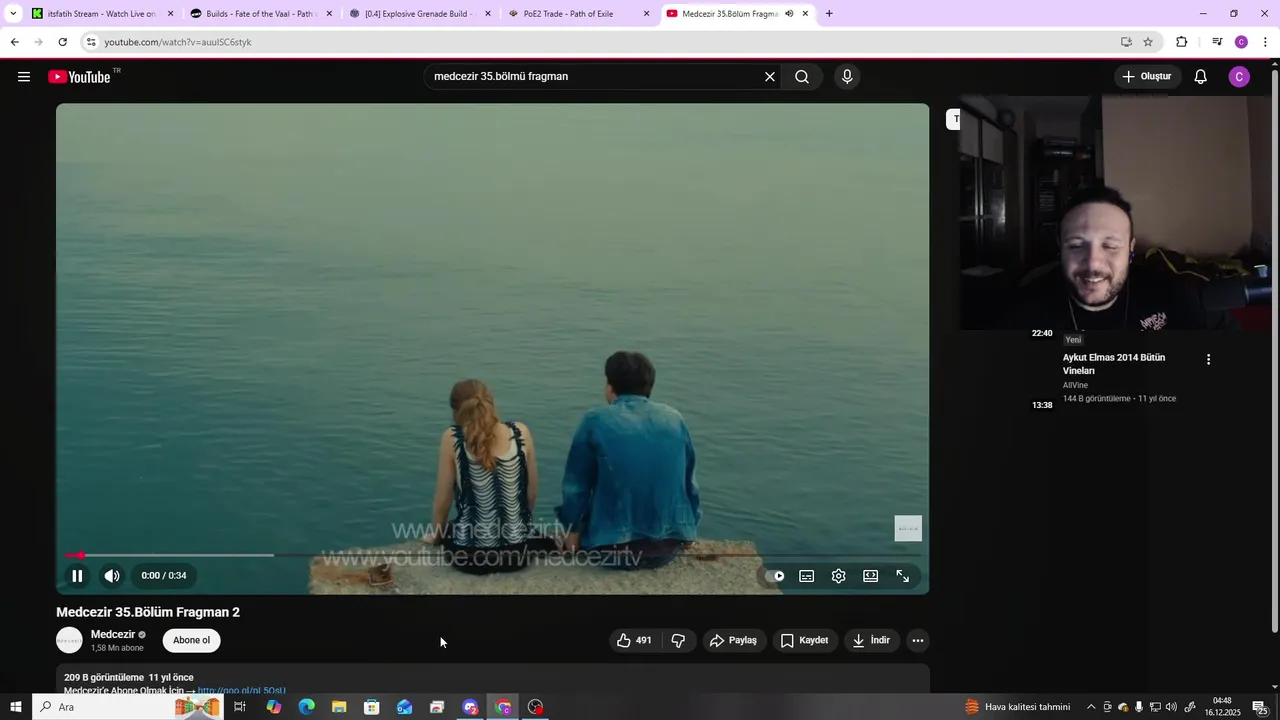
Task: Install app icon in address bar
Action: (1126, 42)
